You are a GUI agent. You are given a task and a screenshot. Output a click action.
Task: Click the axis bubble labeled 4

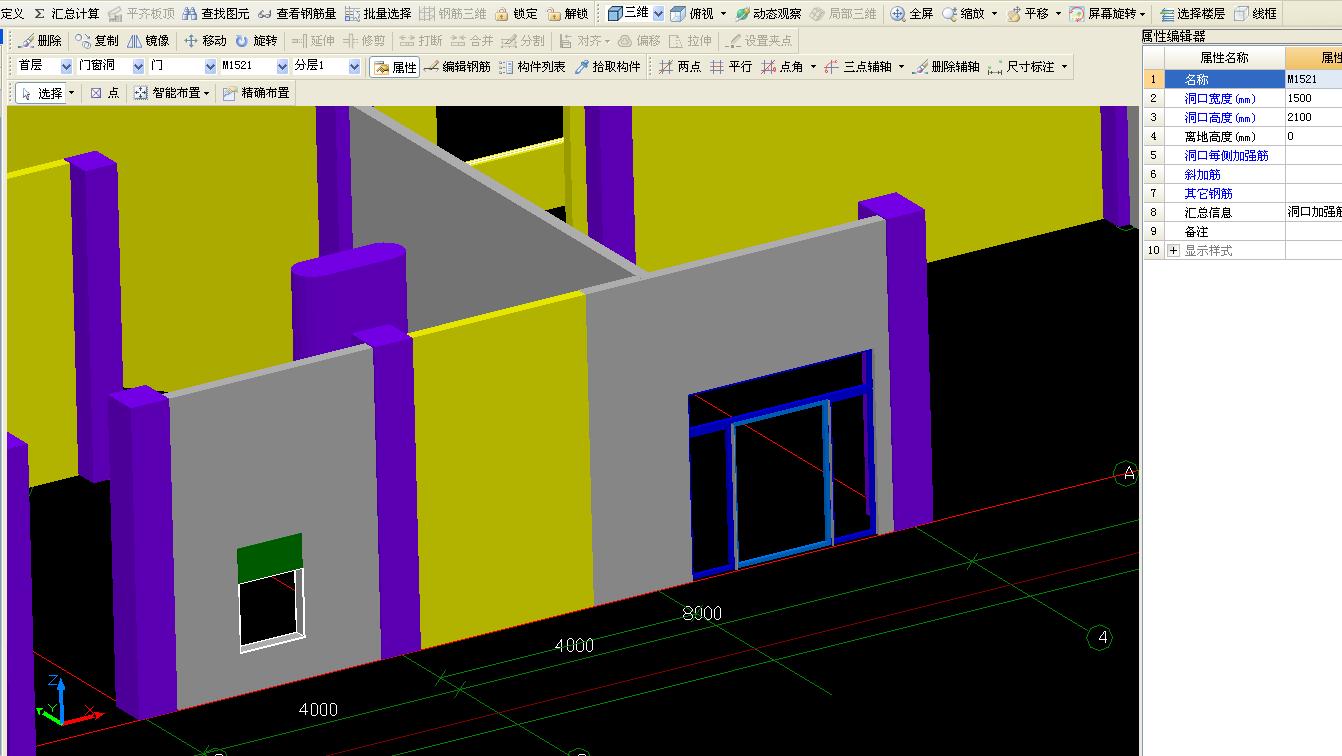(x=1102, y=637)
